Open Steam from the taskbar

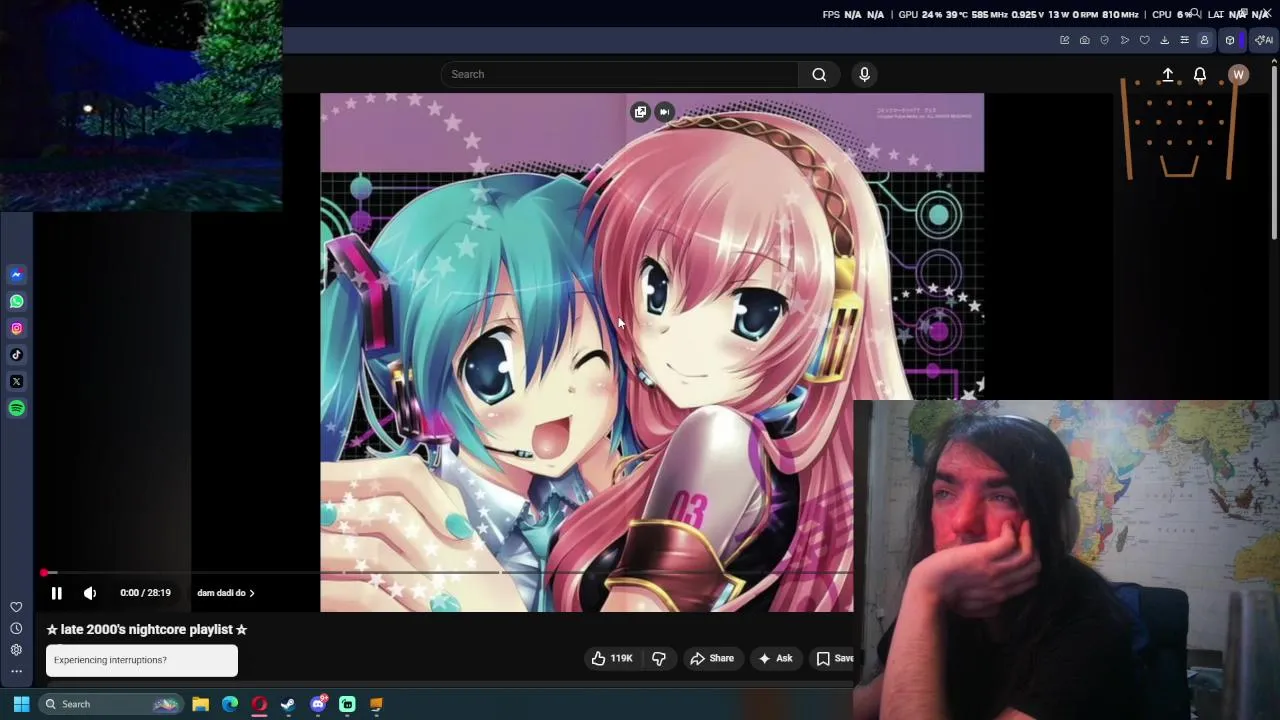click(x=288, y=704)
